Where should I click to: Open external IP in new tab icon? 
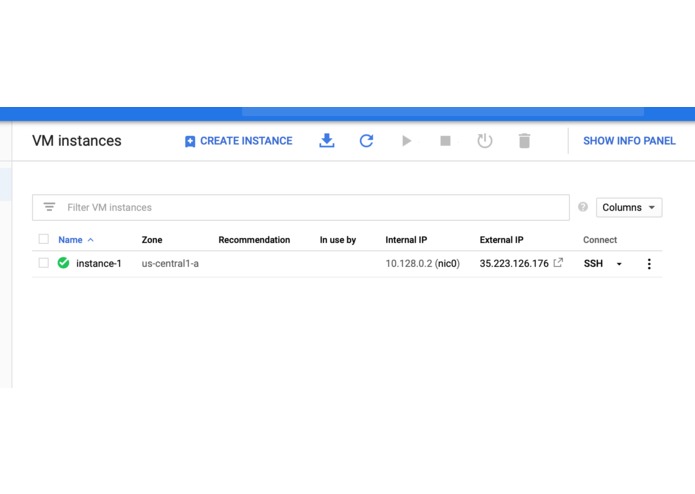(x=558, y=263)
